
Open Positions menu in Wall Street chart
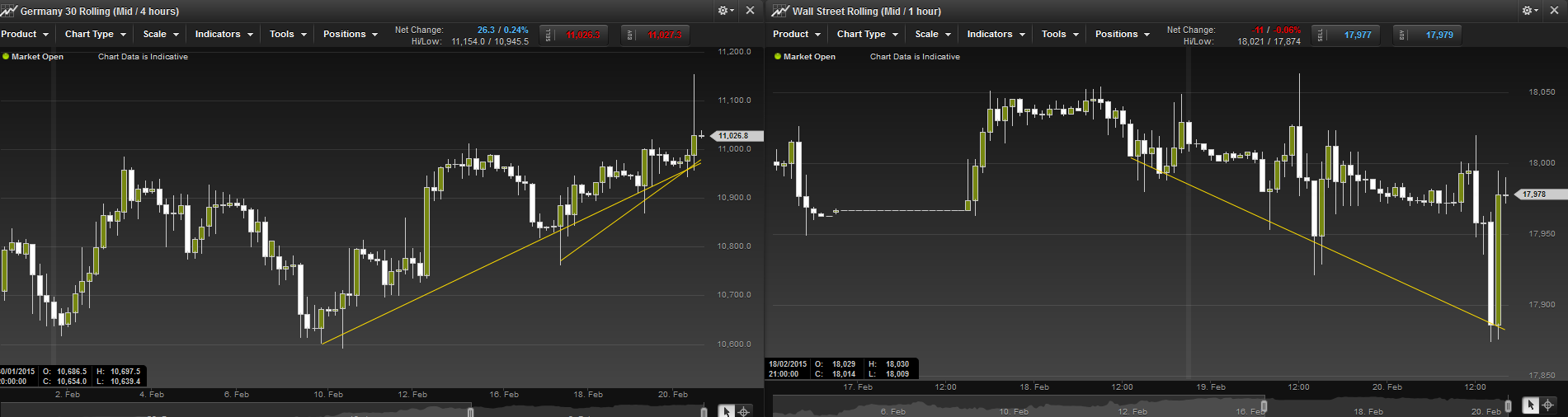click(x=1123, y=34)
